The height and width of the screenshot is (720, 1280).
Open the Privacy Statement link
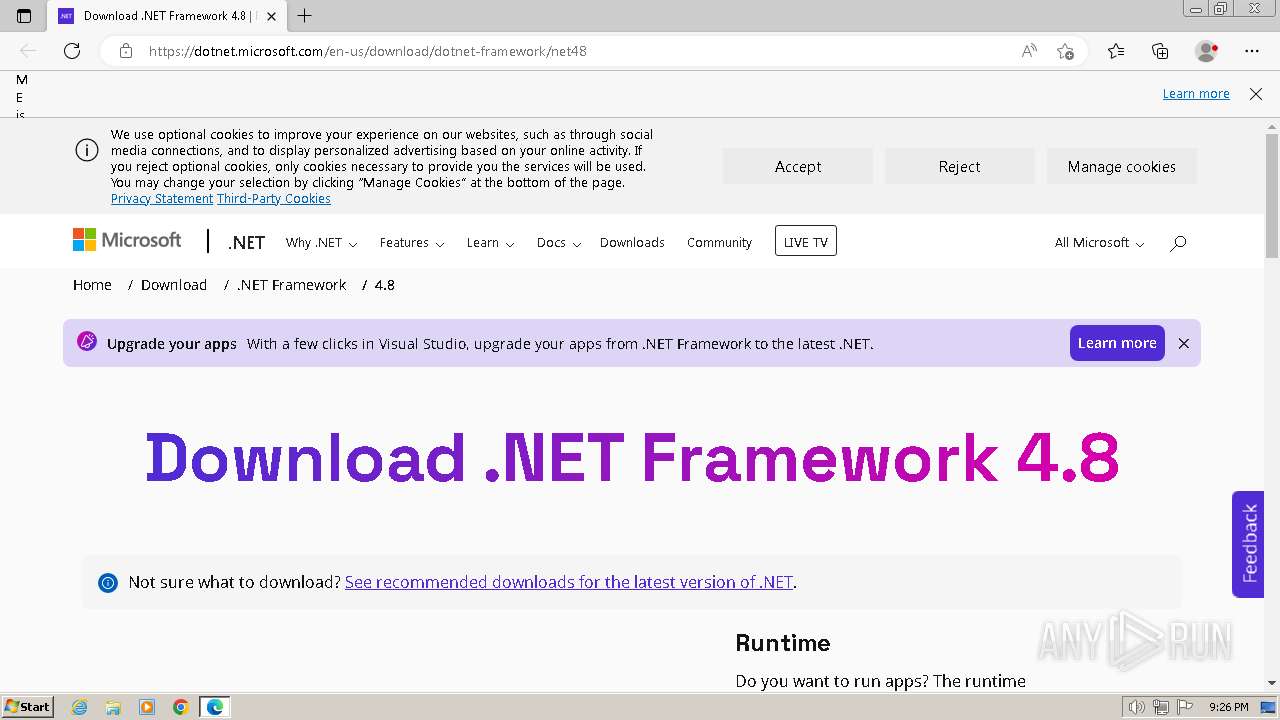point(162,199)
